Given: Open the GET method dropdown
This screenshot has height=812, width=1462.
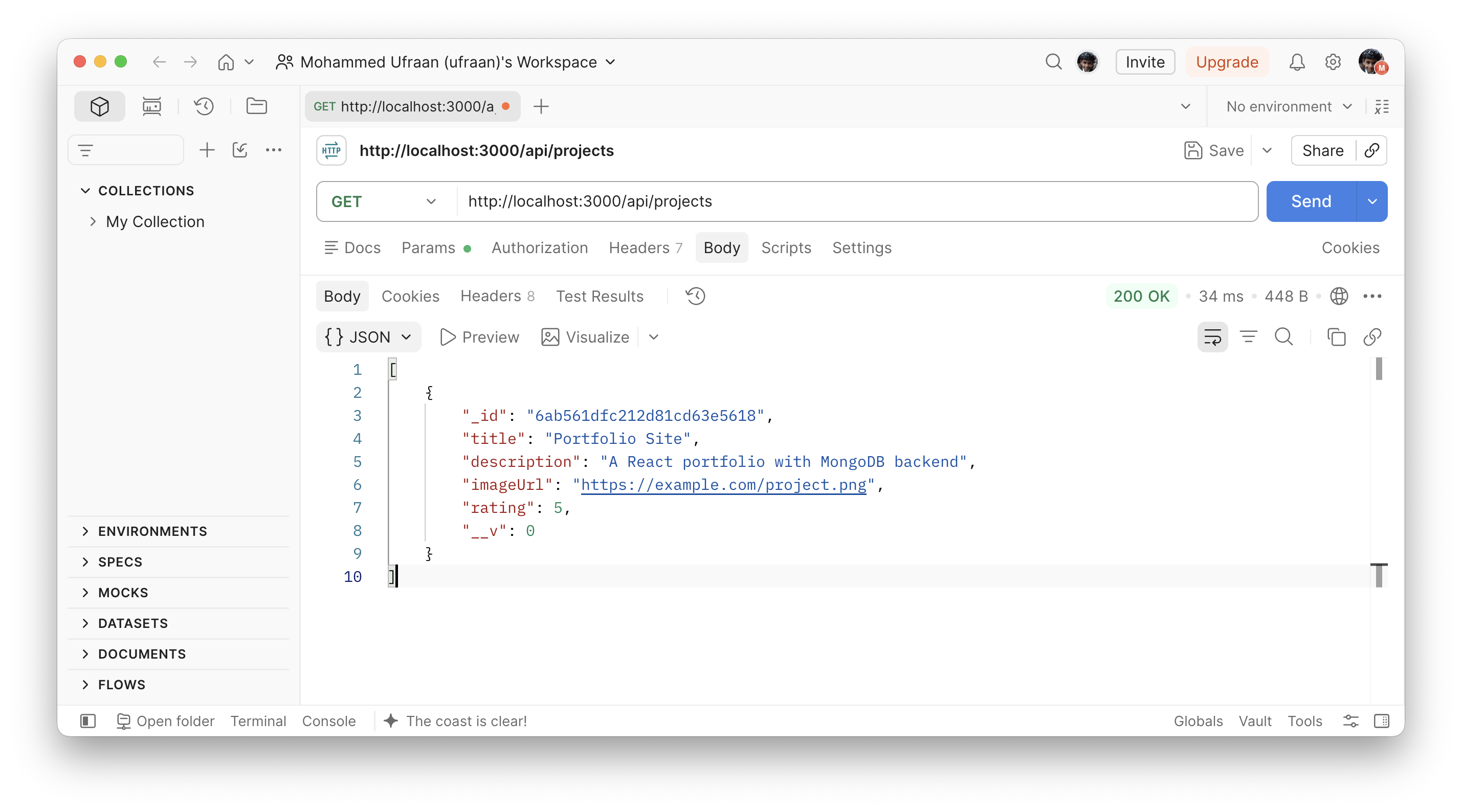Looking at the screenshot, I should 385,201.
